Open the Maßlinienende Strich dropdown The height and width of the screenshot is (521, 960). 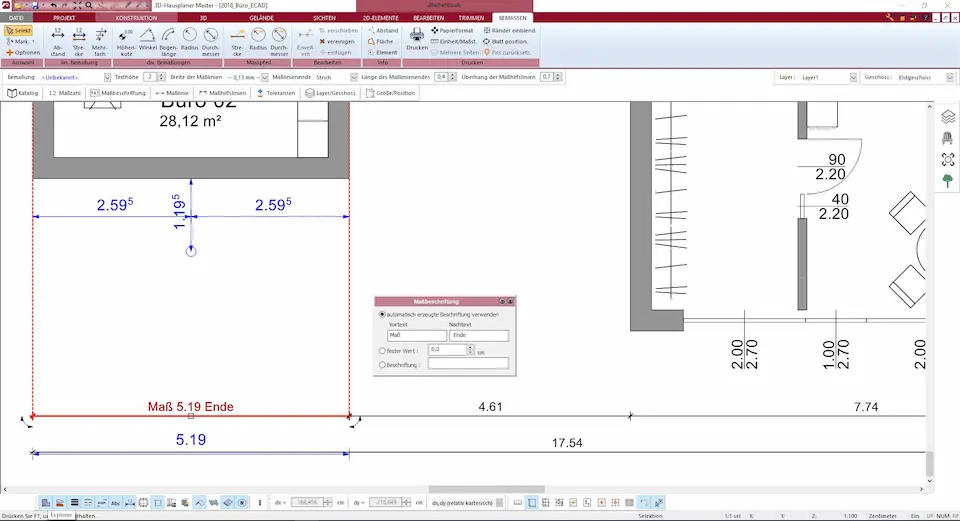click(x=353, y=78)
